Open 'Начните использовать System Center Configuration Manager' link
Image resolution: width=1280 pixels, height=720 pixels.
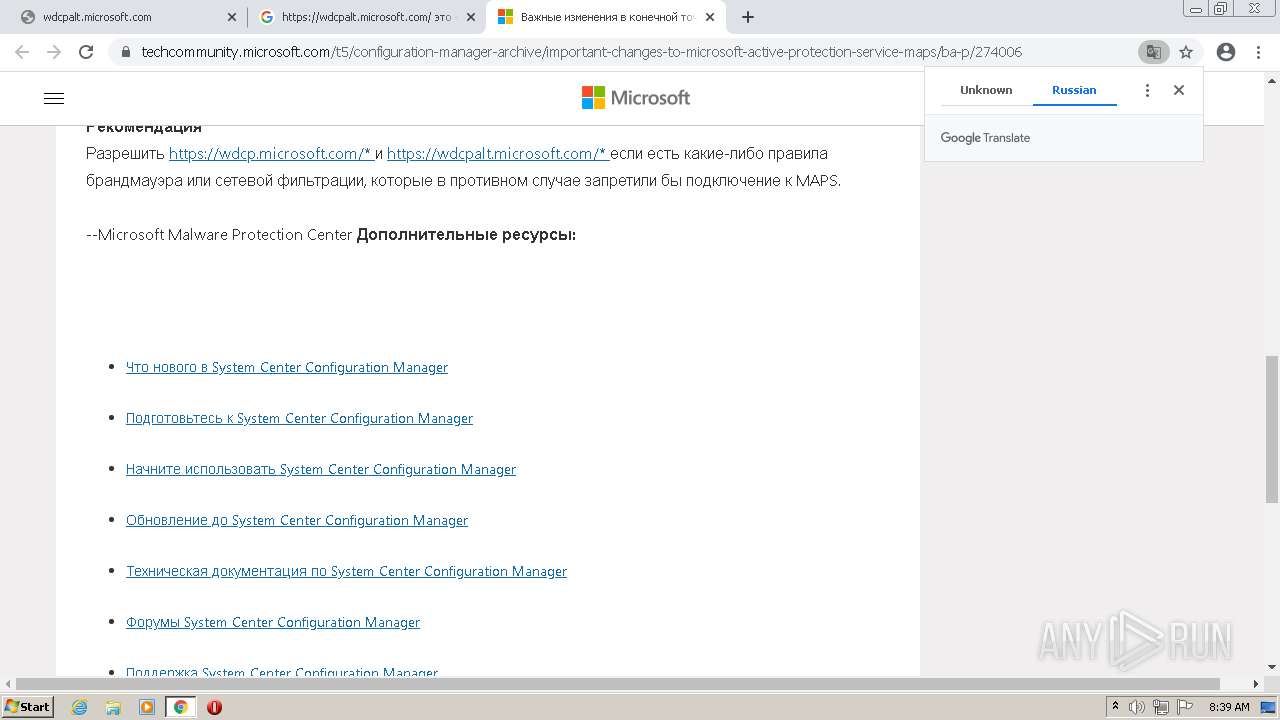click(321, 469)
